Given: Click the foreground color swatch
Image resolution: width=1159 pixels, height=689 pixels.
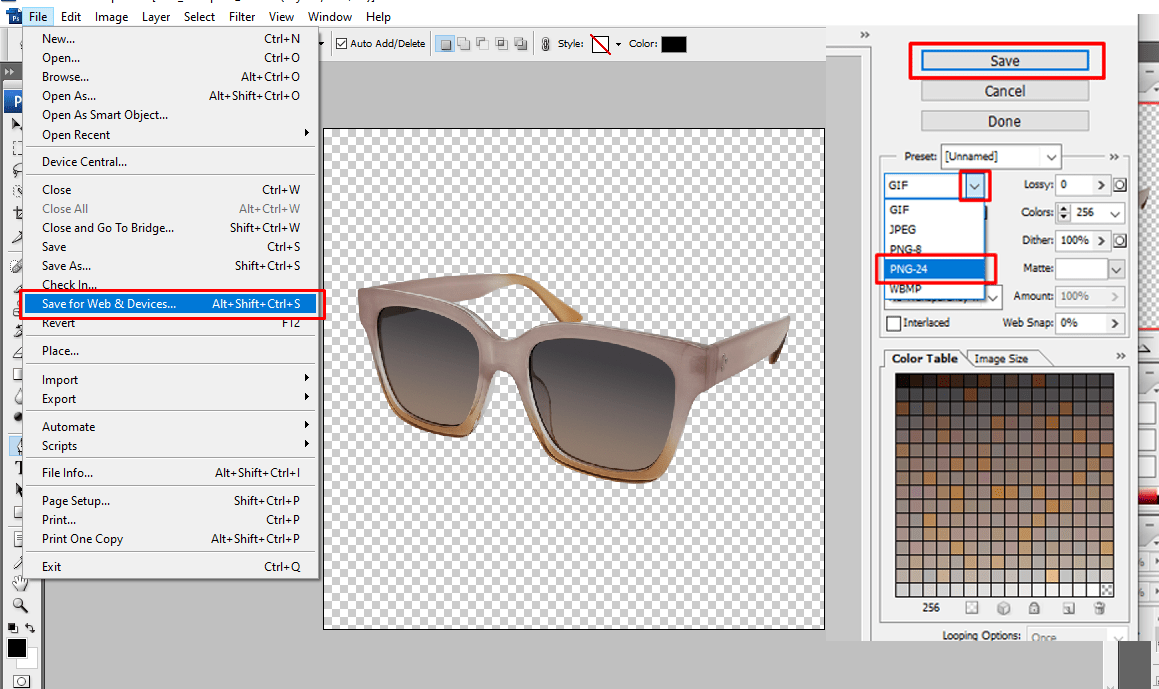Looking at the screenshot, I should click(x=15, y=647).
